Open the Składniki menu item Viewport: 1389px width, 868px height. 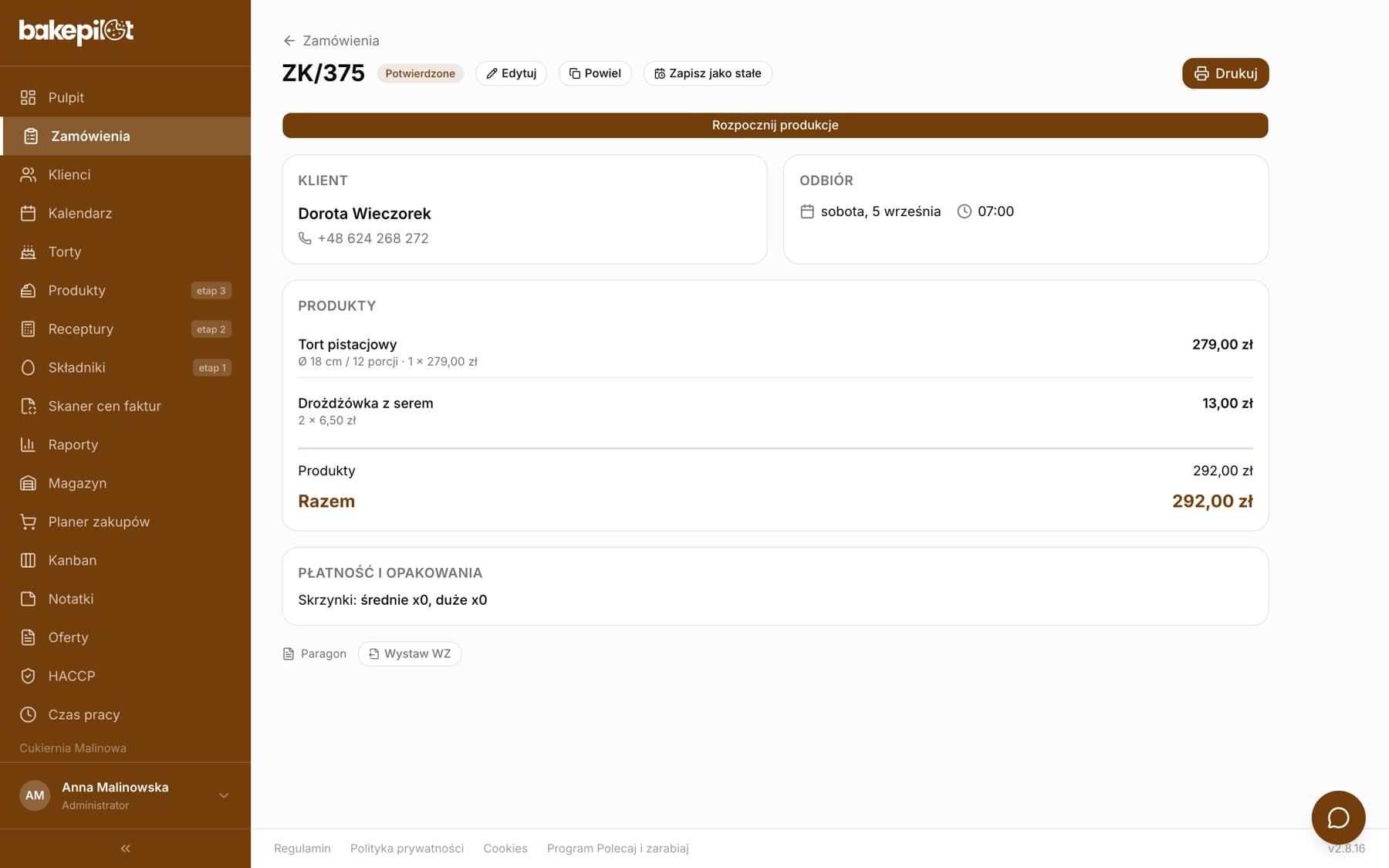[125, 367]
